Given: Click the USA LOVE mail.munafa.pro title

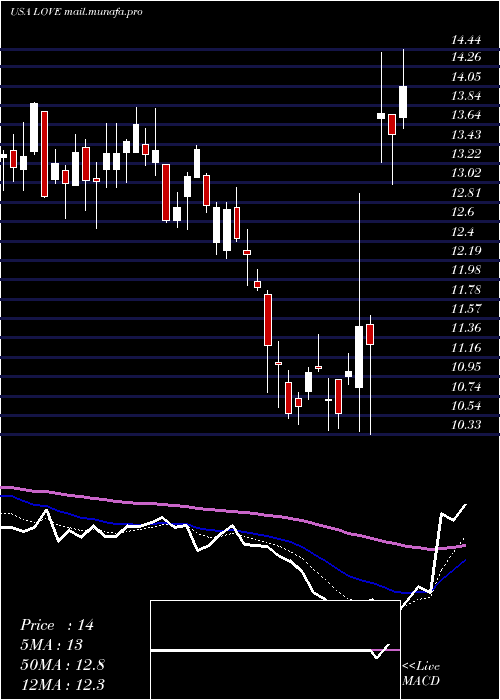Looking at the screenshot, I should tap(76, 12).
